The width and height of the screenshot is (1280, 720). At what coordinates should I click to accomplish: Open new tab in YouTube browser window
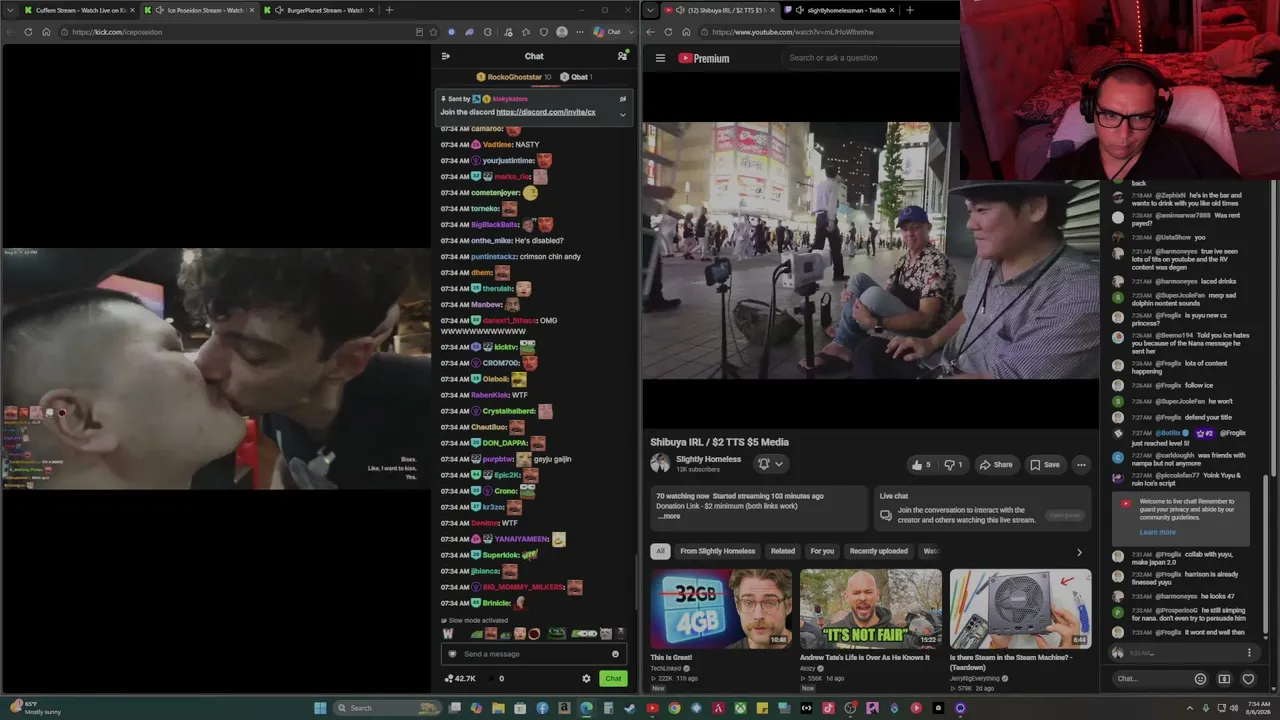coord(909,10)
